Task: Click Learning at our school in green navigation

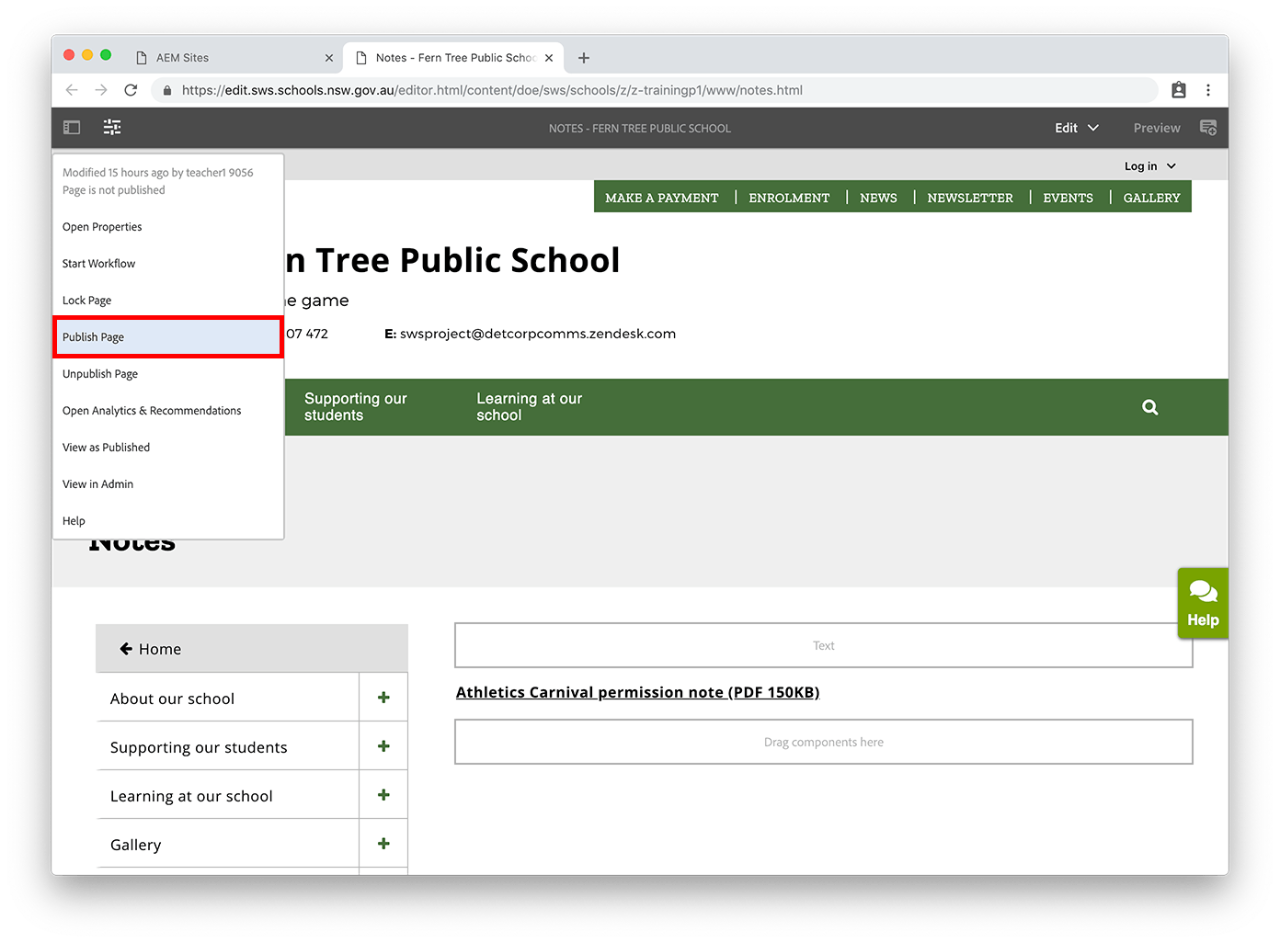Action: [529, 407]
